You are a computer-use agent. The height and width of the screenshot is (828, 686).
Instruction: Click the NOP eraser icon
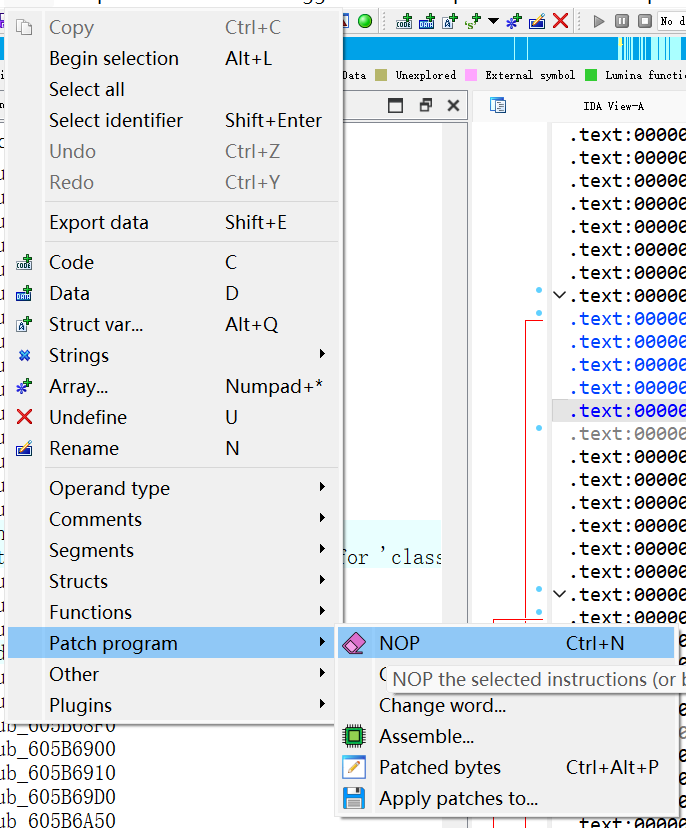354,643
